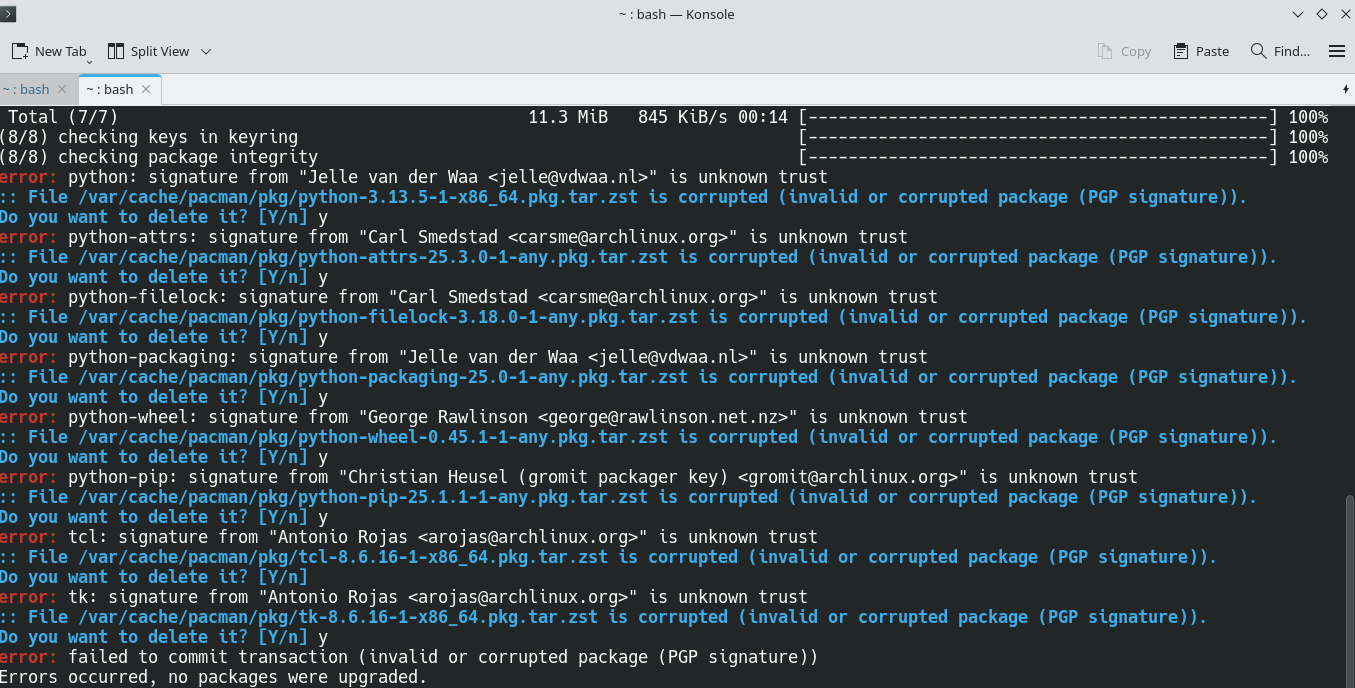1355x688 pixels.
Task: Open a new tab with New Tab button
Action: point(48,51)
